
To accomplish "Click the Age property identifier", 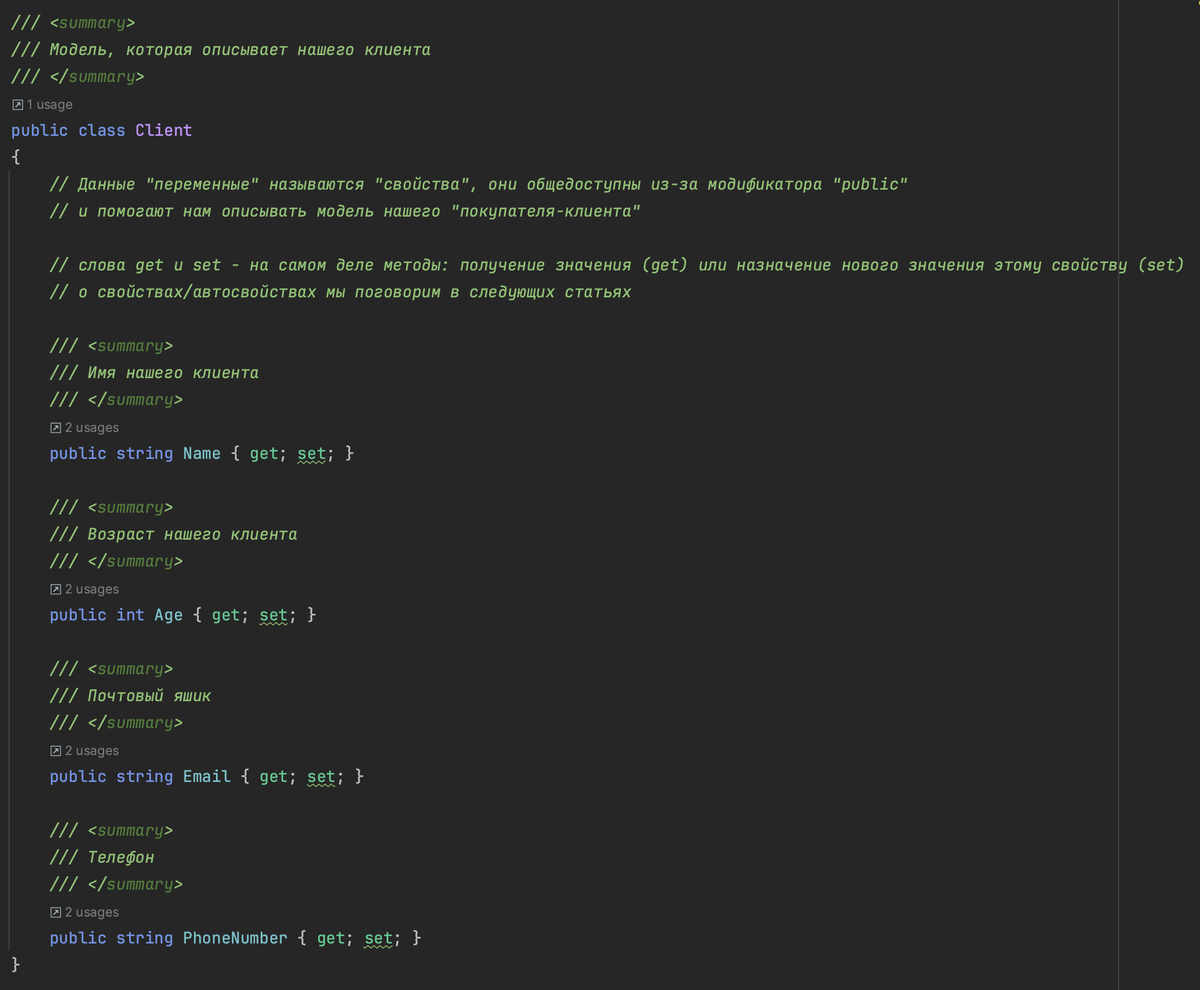I will point(169,615).
